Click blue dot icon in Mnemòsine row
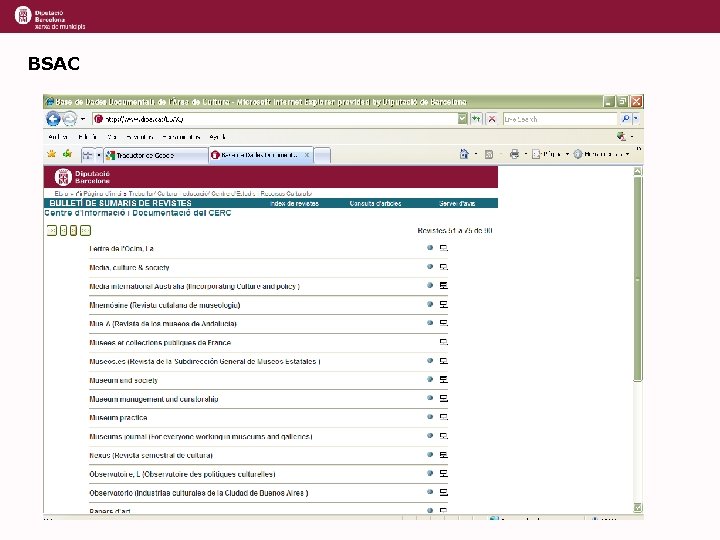Screen dimensions: 720x540 pos(430,304)
